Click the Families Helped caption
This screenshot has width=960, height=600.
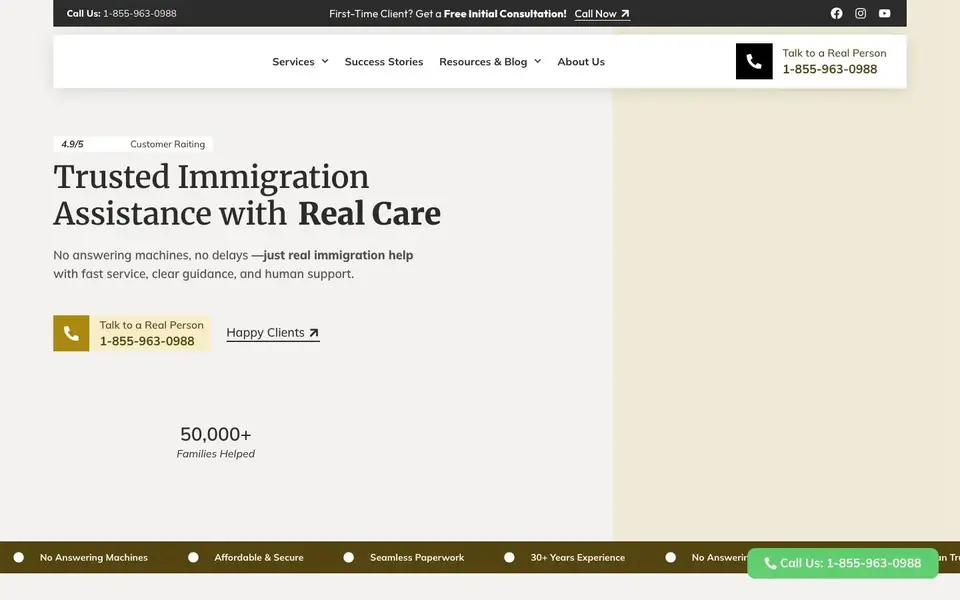tap(216, 454)
